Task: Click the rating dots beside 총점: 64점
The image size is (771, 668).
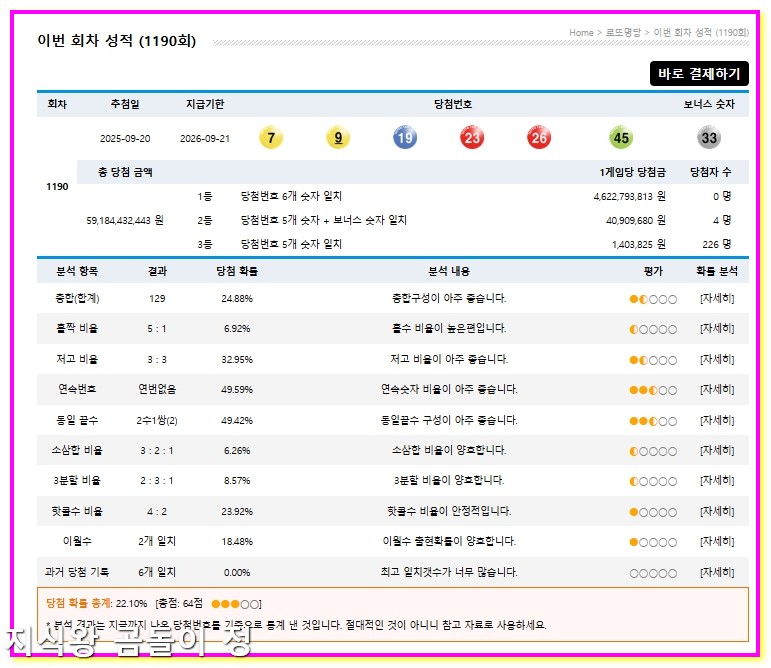Action: (x=235, y=604)
